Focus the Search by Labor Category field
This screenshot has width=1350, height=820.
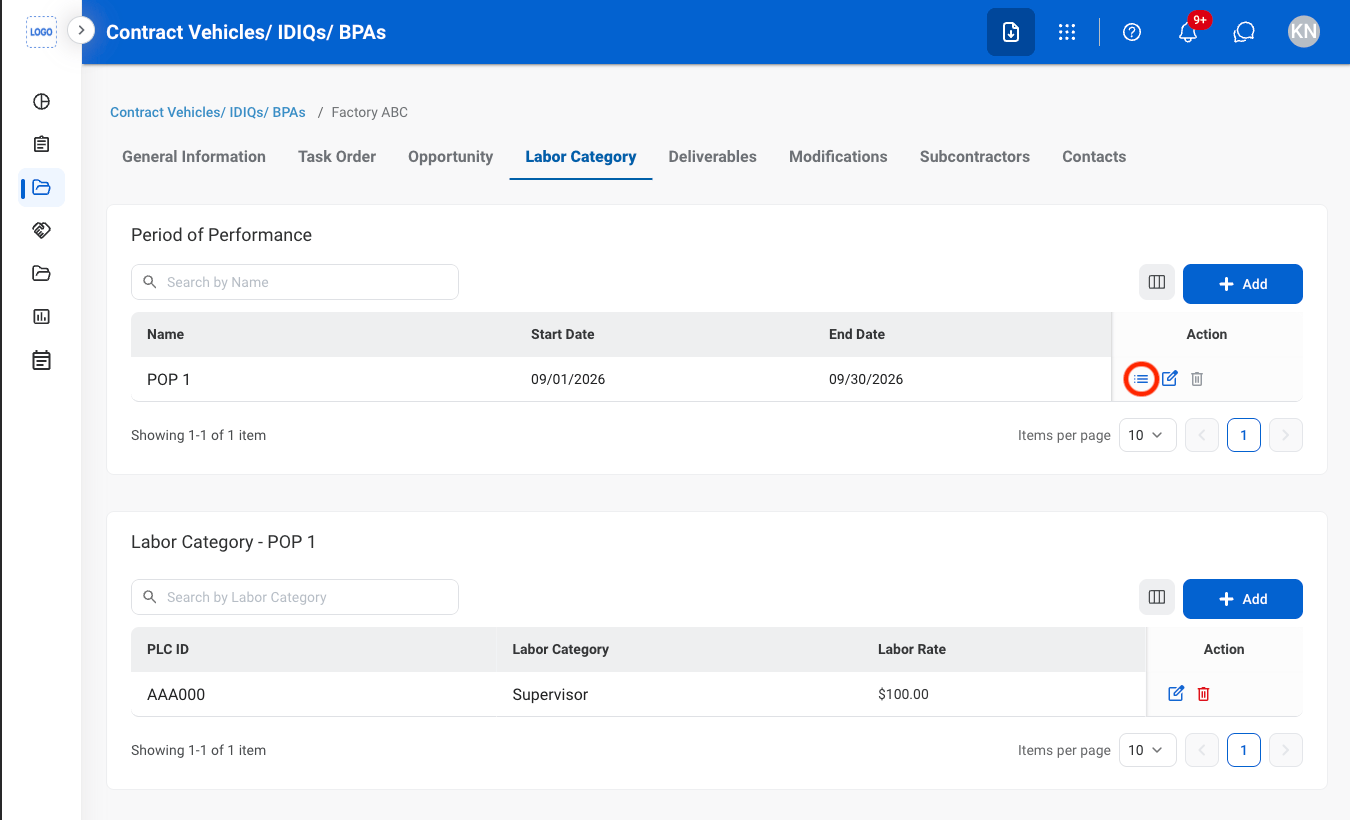(x=295, y=597)
